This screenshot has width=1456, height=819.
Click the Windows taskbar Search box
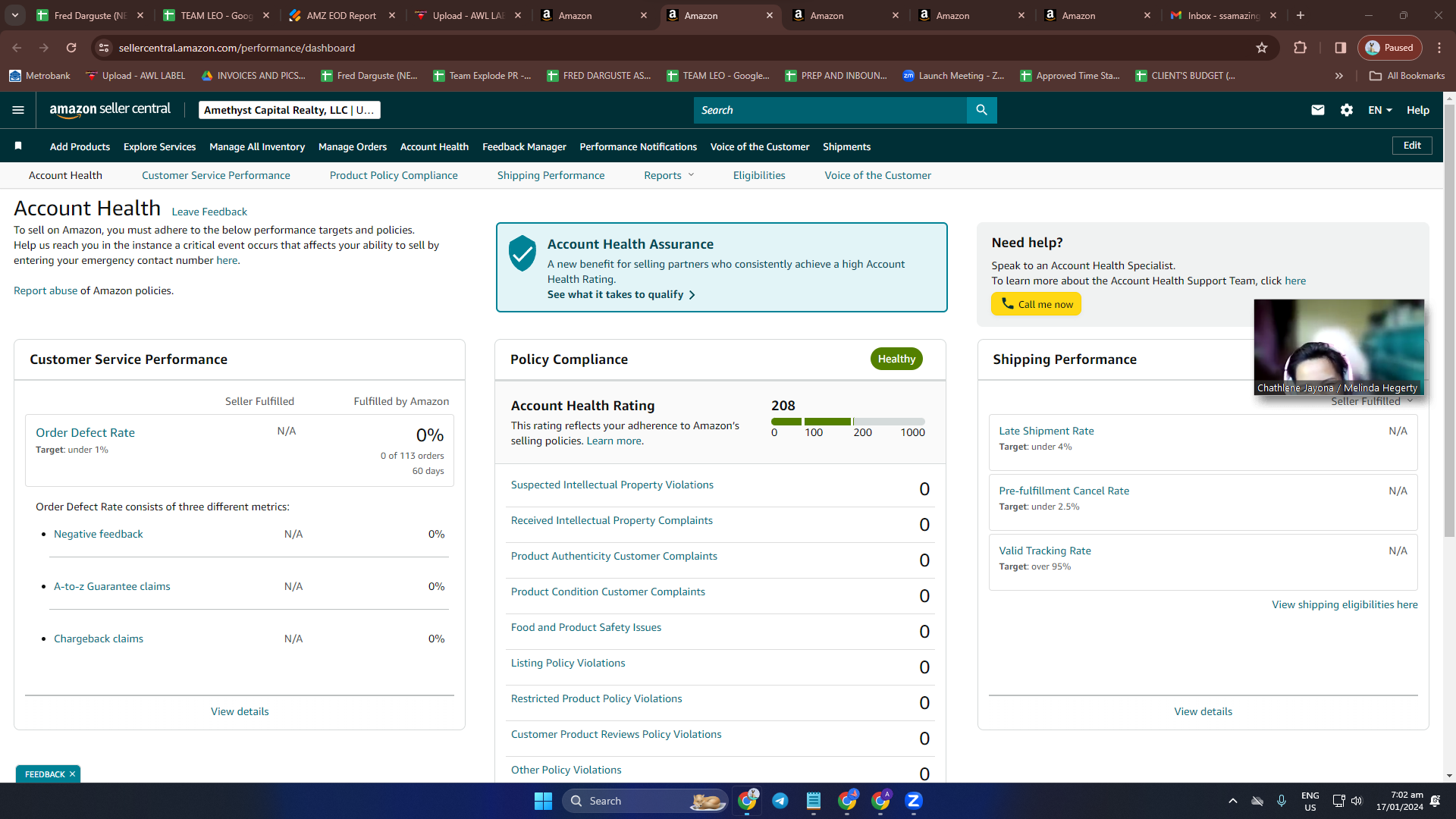(x=645, y=801)
